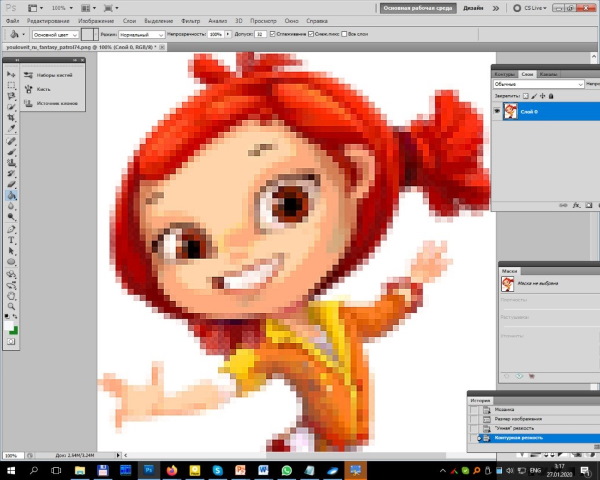Screen dimensions: 600x480
Task: Enable the Все слои checkbox
Action: coord(344,34)
